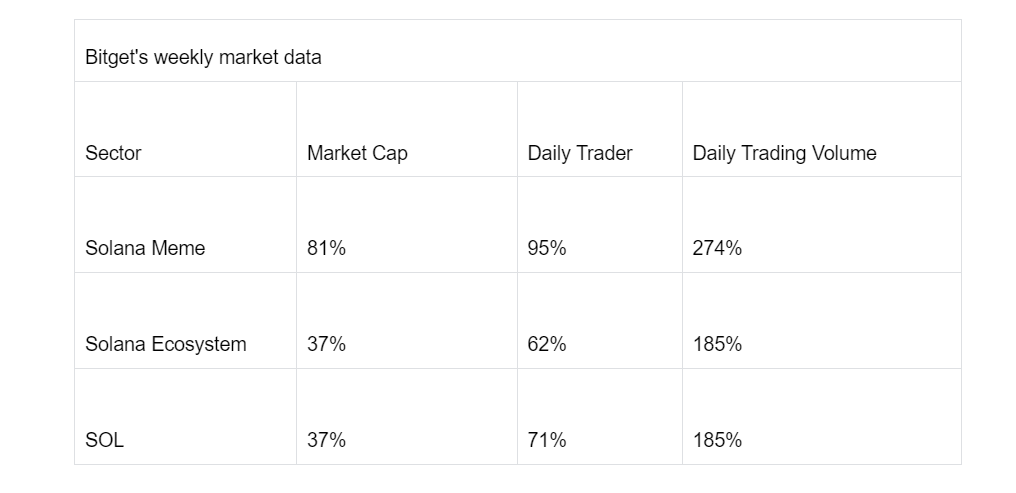Select the Market Cap column header
The width and height of the screenshot is (1016, 493).
click(x=357, y=153)
